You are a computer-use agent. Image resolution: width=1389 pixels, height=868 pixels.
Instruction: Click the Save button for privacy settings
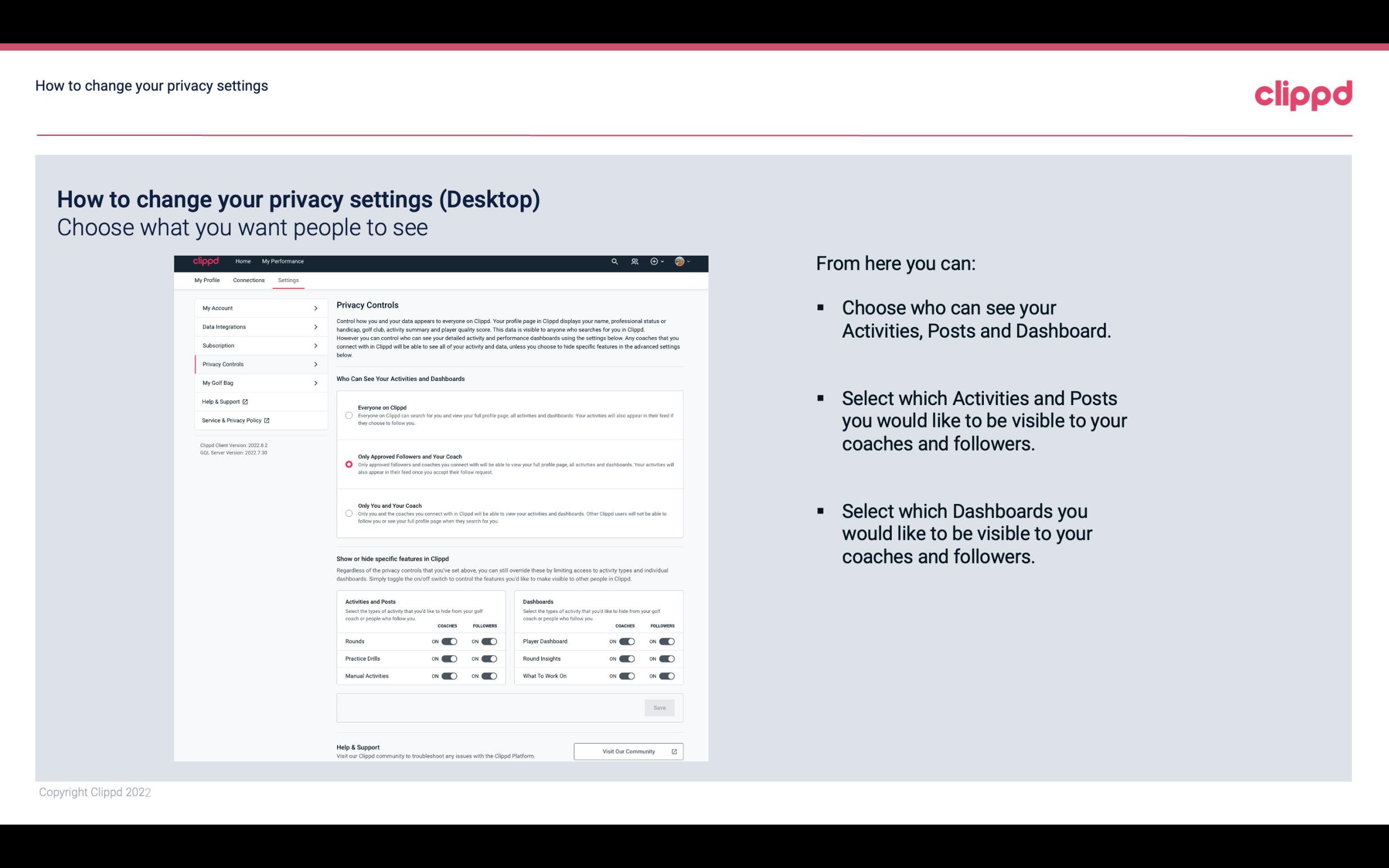coord(660,707)
